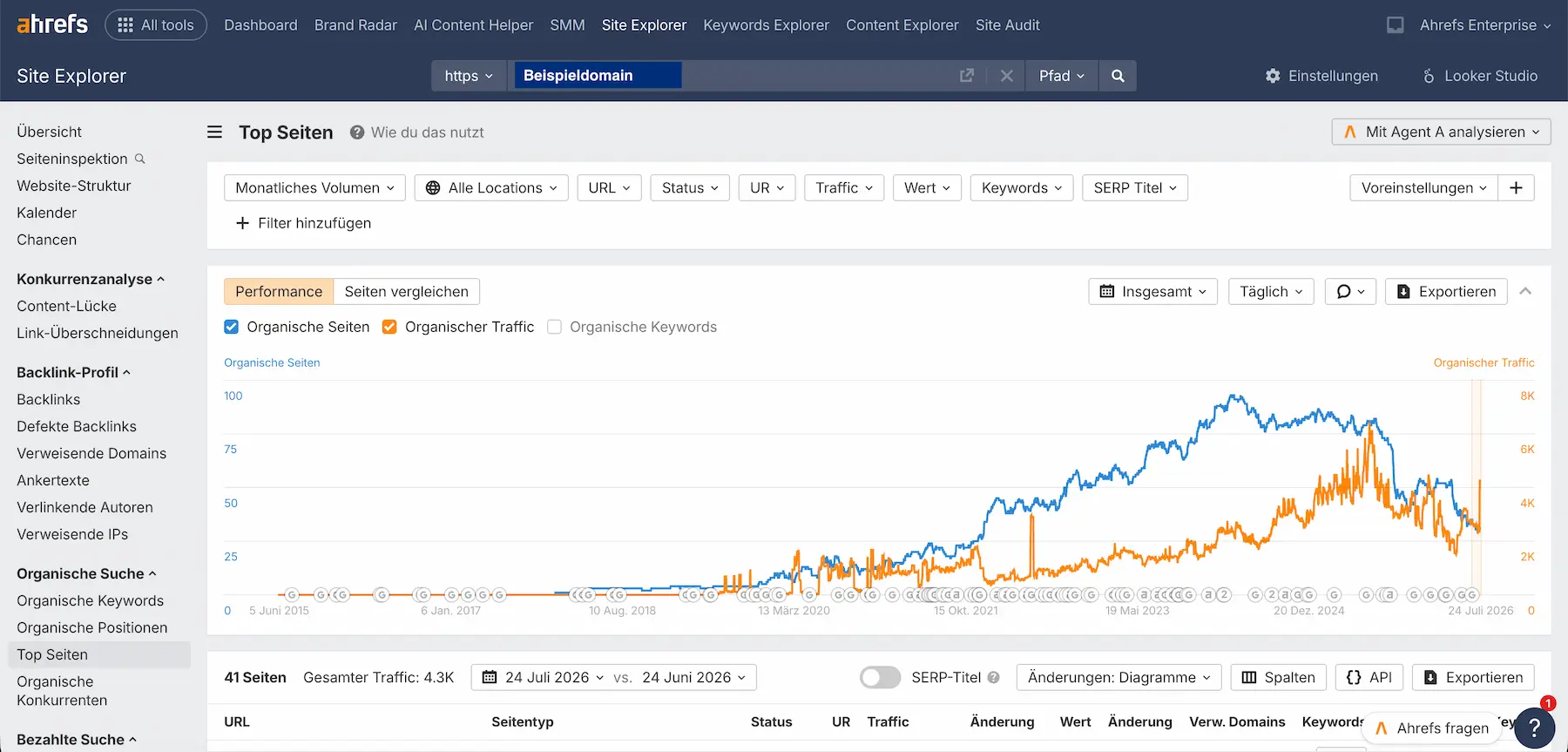Enable Organische Keywords checkbox
Image resolution: width=1568 pixels, height=752 pixels.
tap(554, 327)
